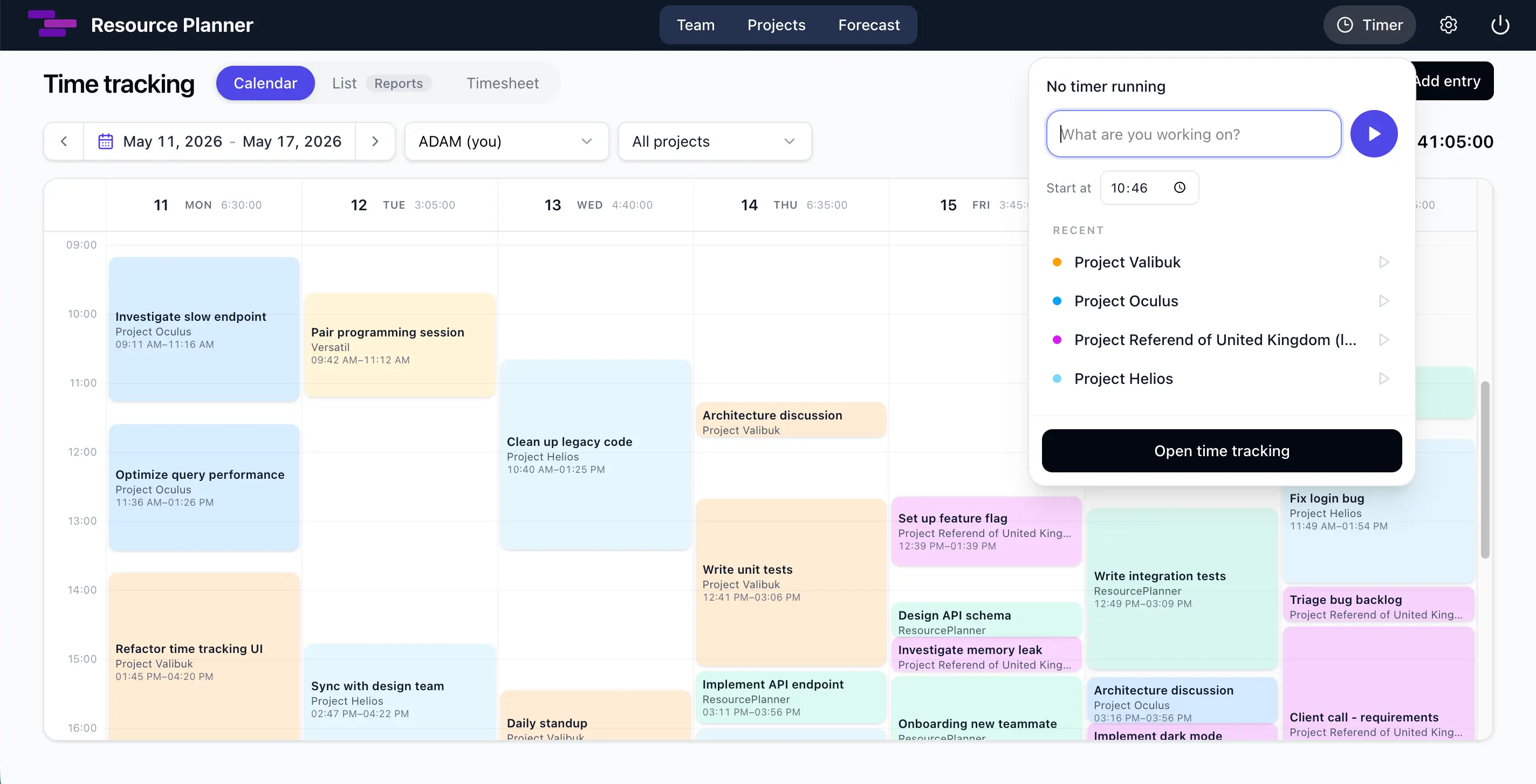This screenshot has height=784, width=1536.
Task: Open the Reports view
Action: click(x=399, y=83)
